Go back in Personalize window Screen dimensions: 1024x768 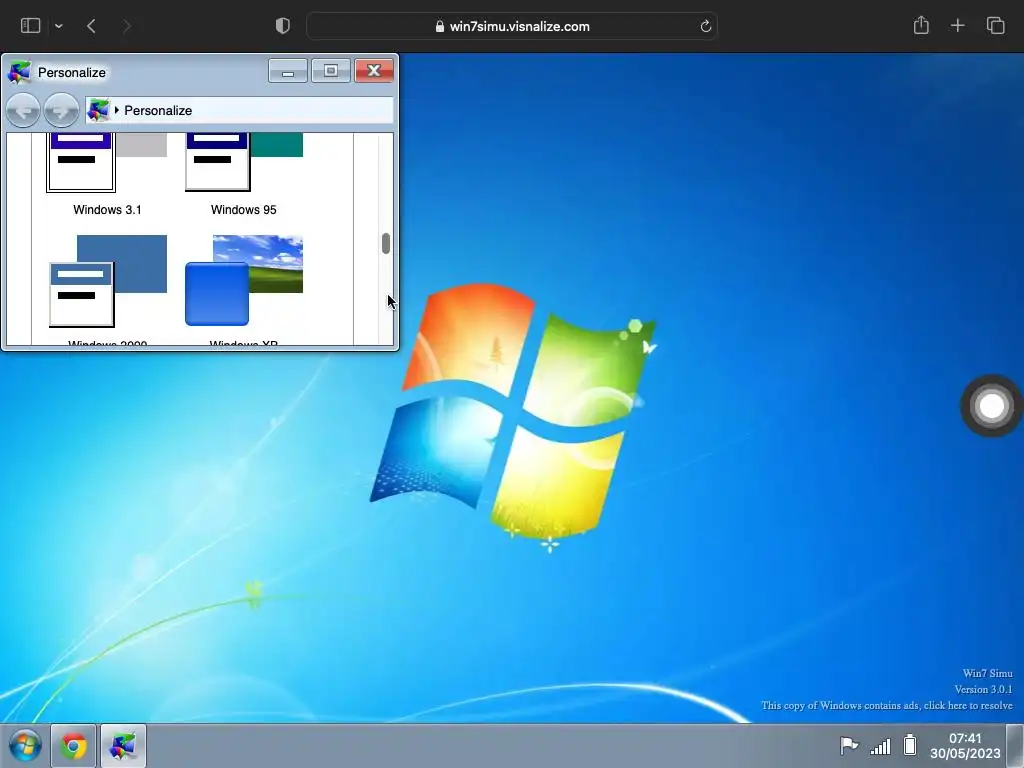click(x=24, y=110)
